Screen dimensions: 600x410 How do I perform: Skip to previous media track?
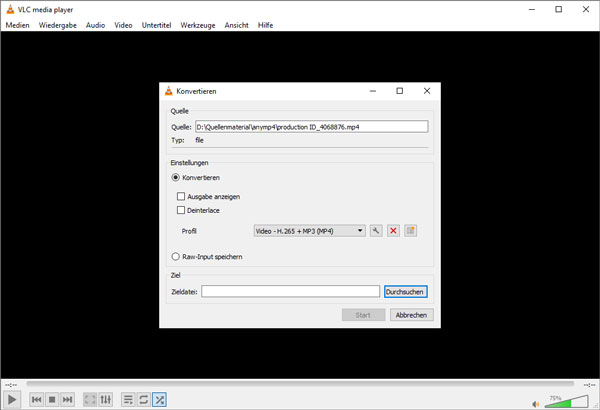tap(37, 400)
